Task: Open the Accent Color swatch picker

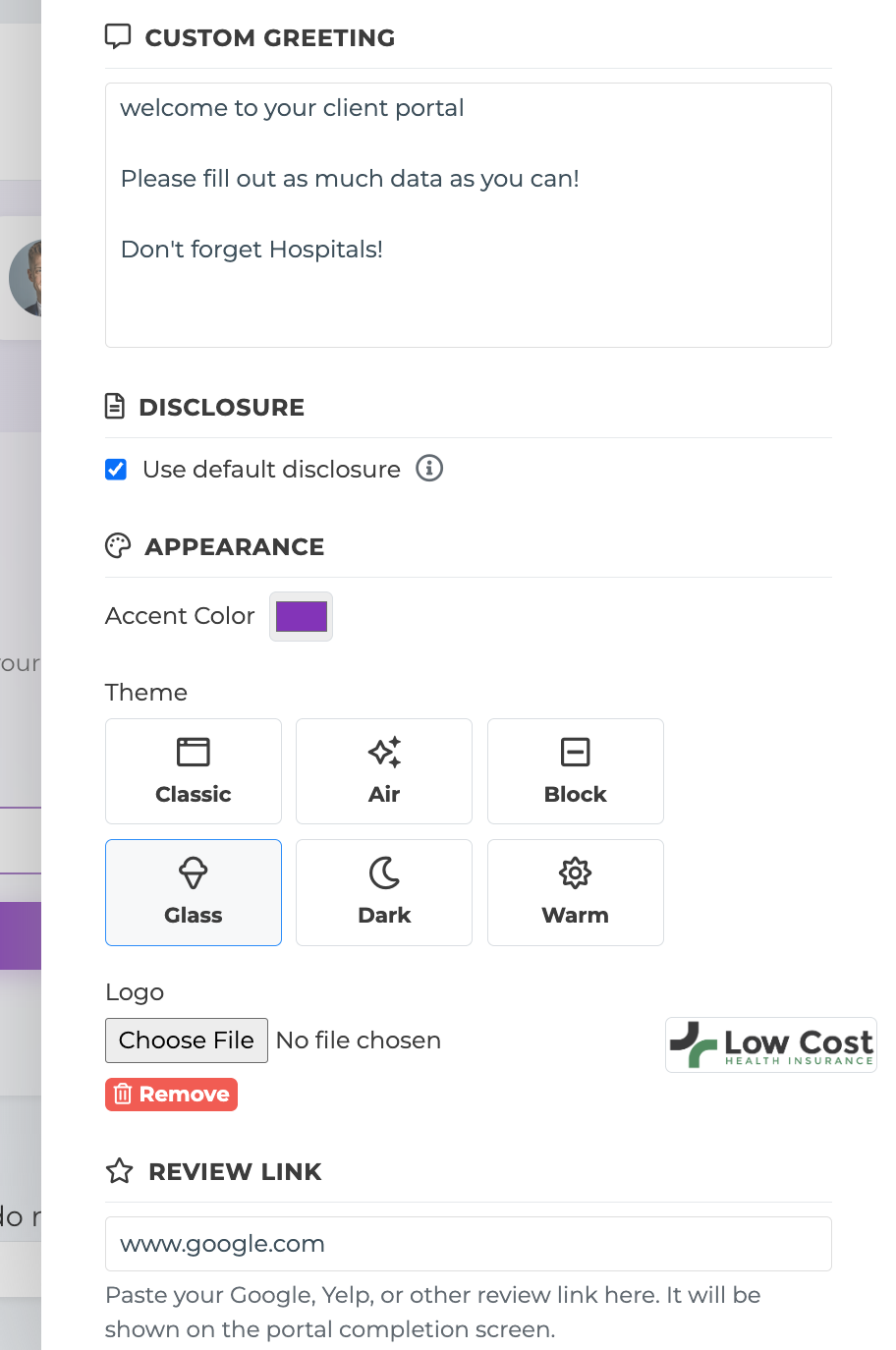Action: tap(301, 617)
